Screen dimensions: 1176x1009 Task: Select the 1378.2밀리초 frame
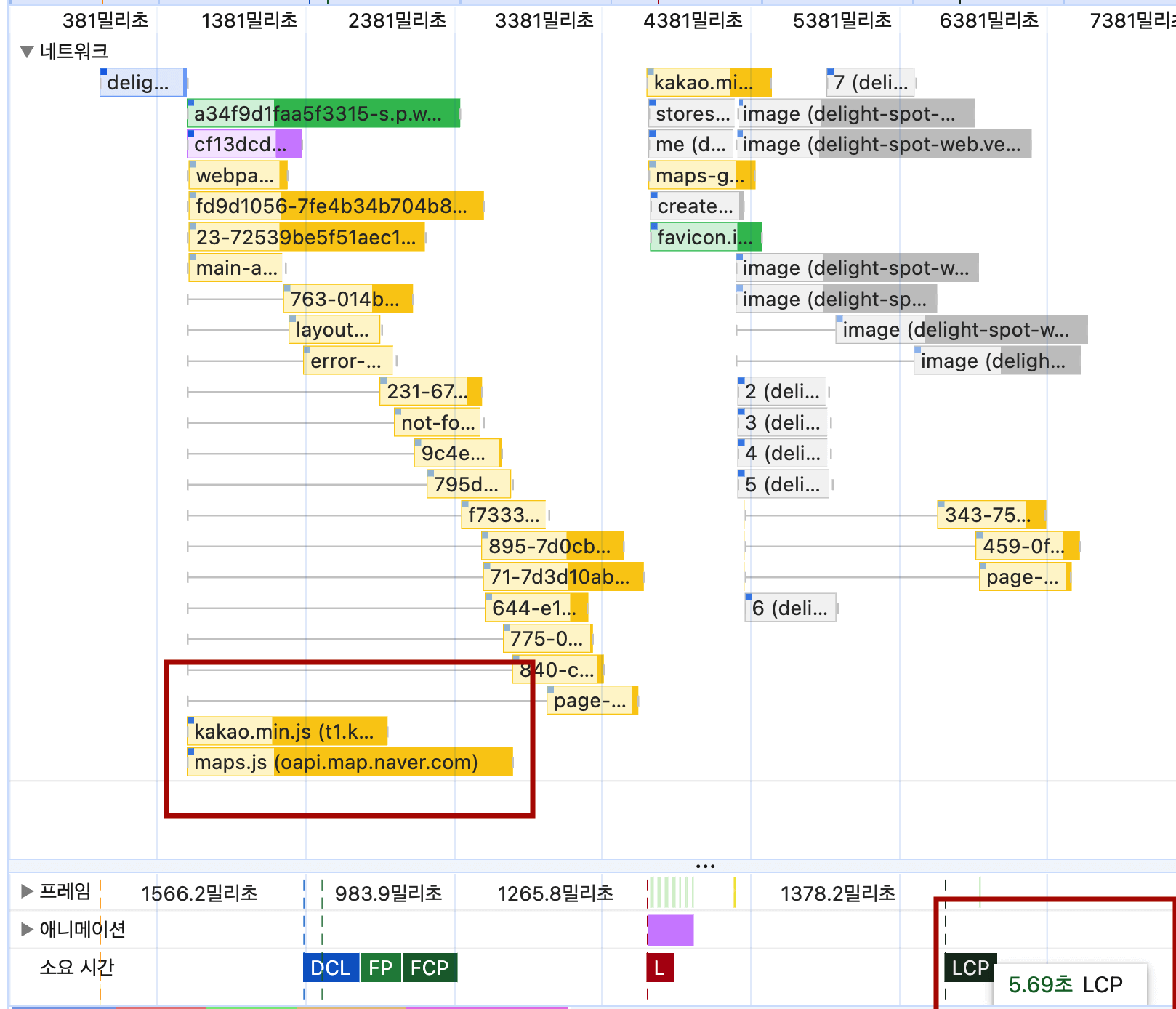837,893
